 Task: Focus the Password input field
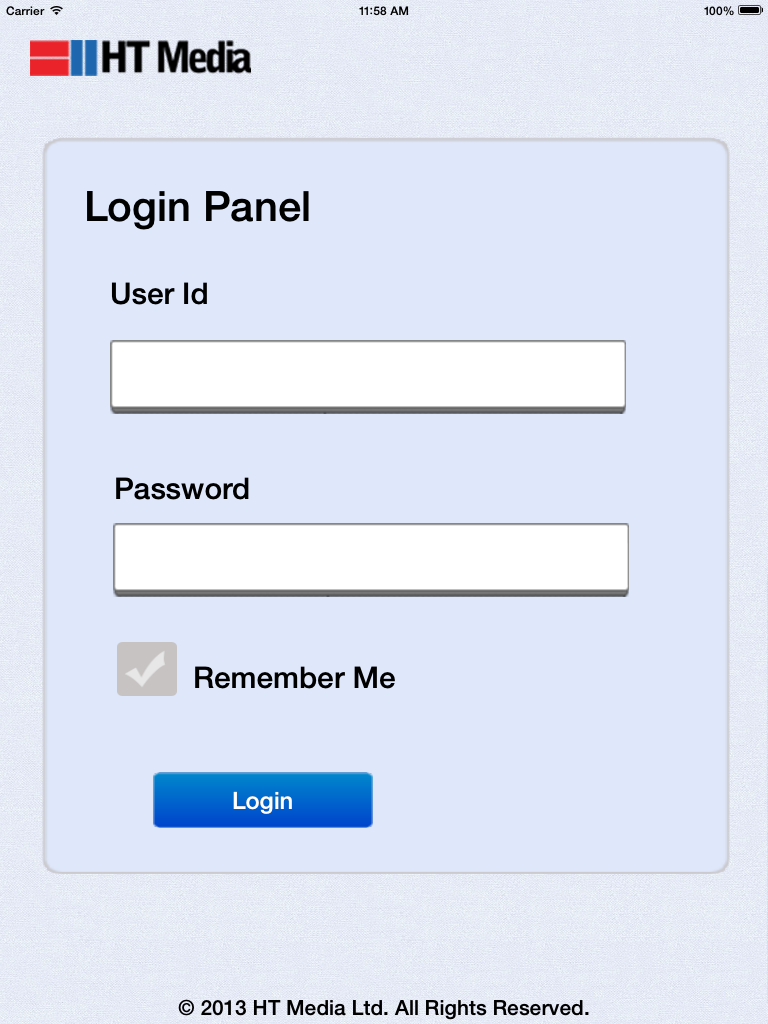coord(371,559)
